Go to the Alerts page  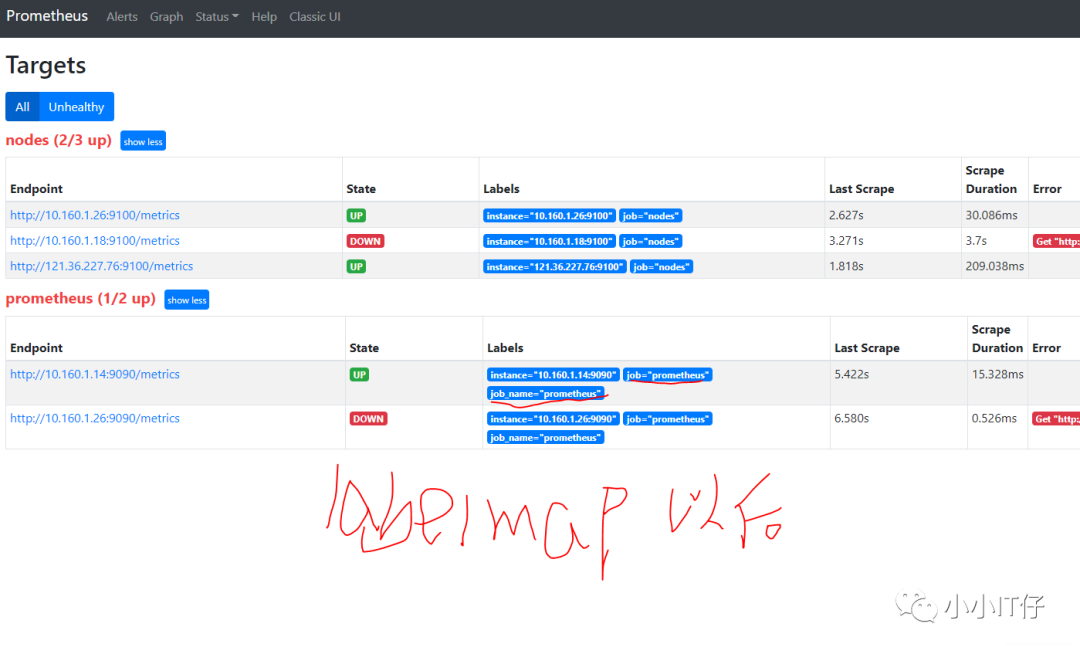click(x=122, y=17)
